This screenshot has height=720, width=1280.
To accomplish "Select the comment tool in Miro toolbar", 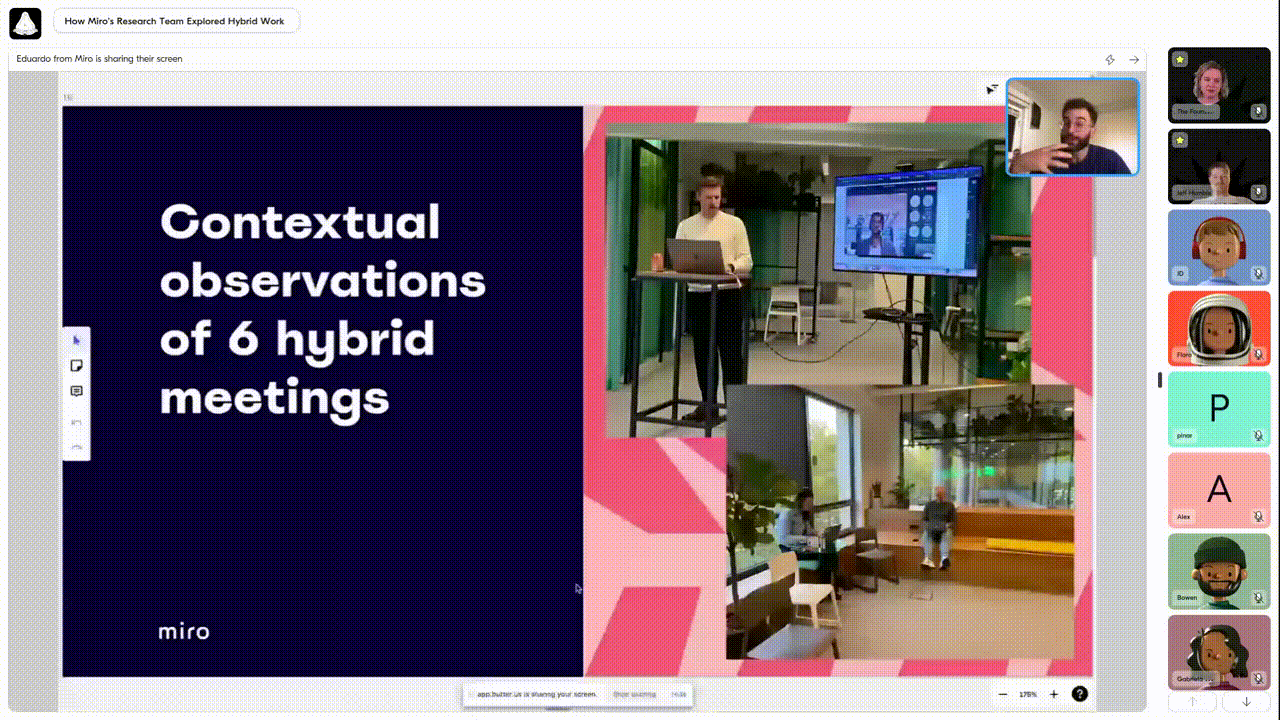I will (x=77, y=391).
